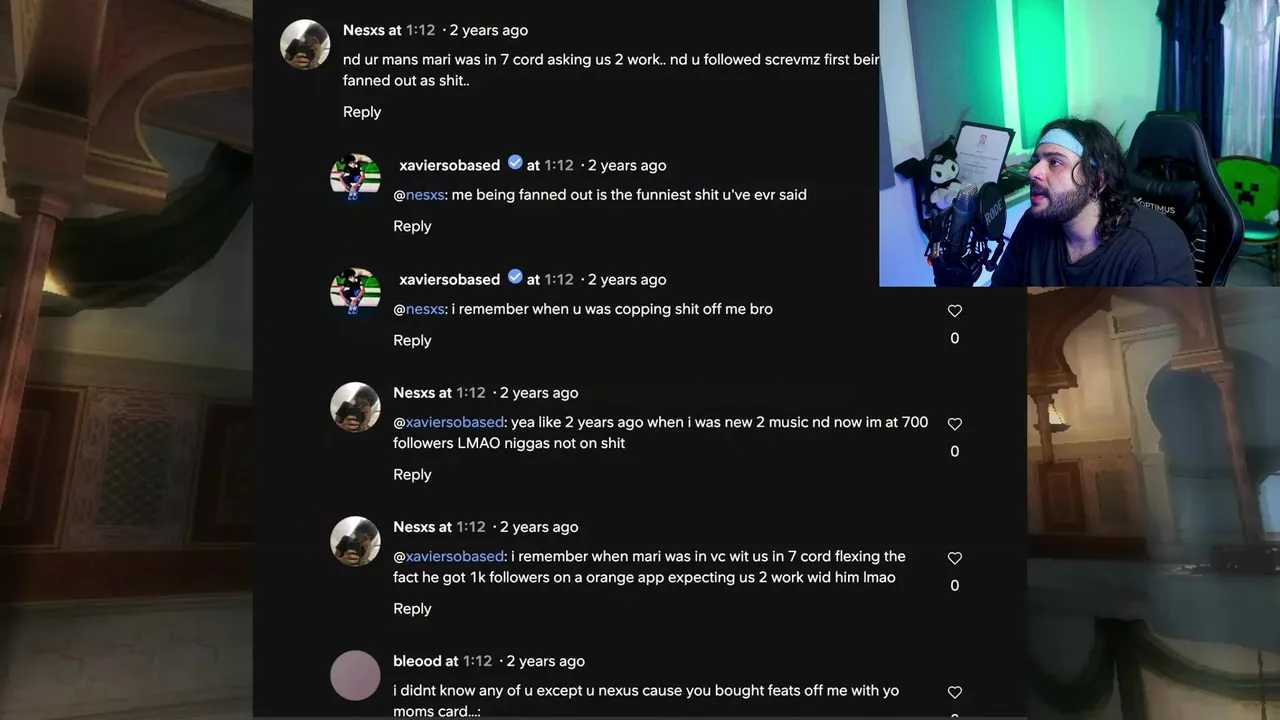Click bleood's round profile avatar
The height and width of the screenshot is (720, 1280).
click(x=355, y=675)
